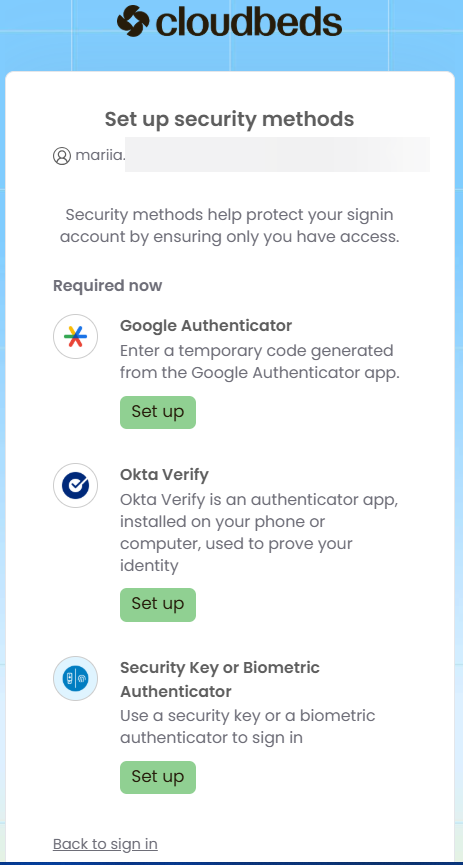Click the biometric authenticator sign in description
This screenshot has width=463, height=865.
(x=248, y=727)
